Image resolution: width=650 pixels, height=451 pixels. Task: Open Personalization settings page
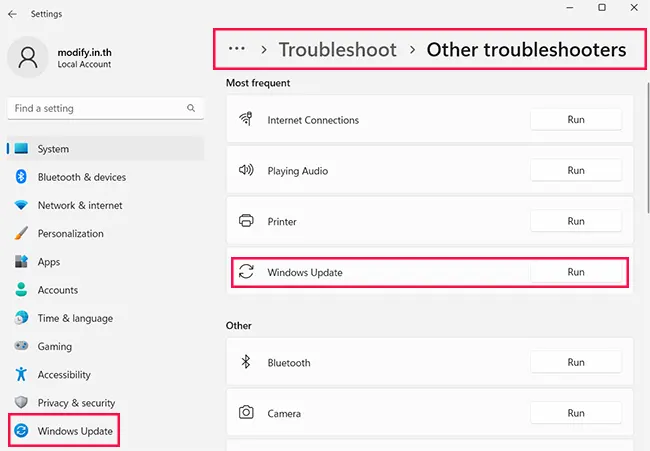click(70, 233)
